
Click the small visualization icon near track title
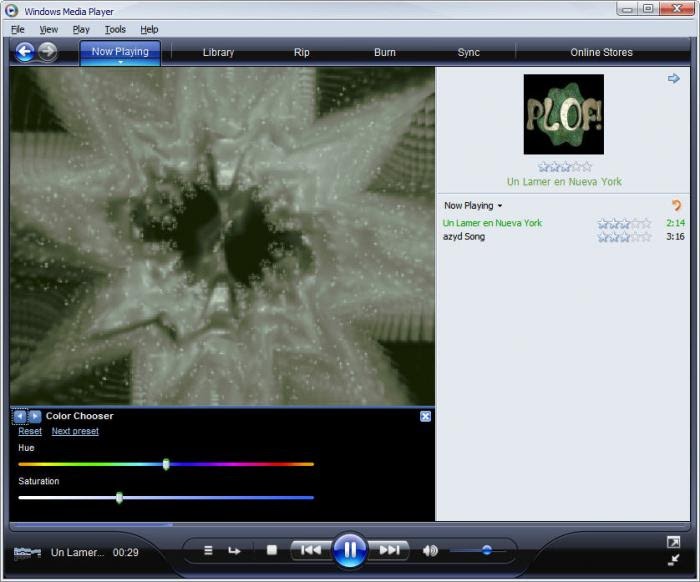[x=27, y=553]
